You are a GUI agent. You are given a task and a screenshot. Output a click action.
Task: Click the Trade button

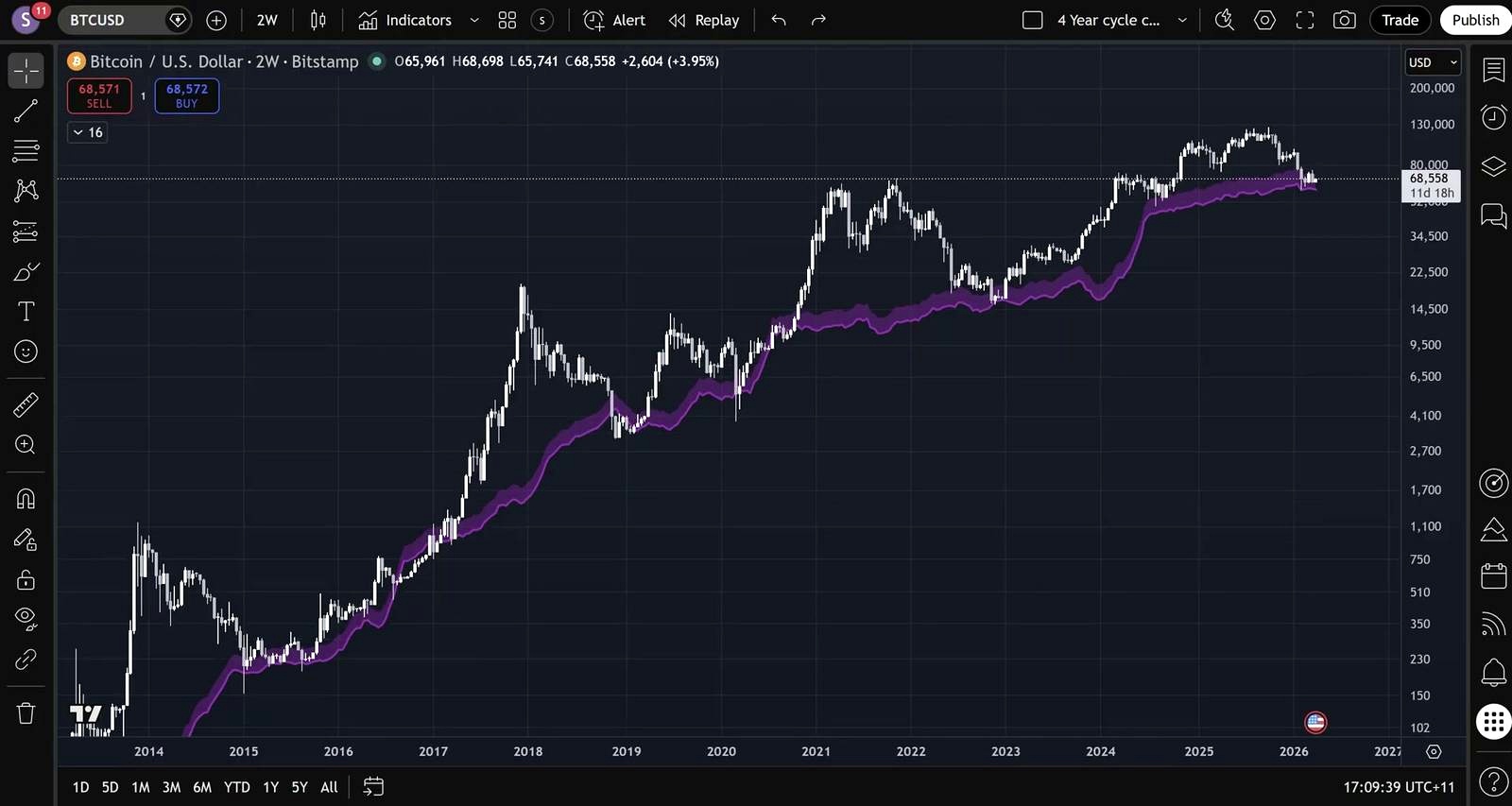(x=1400, y=20)
